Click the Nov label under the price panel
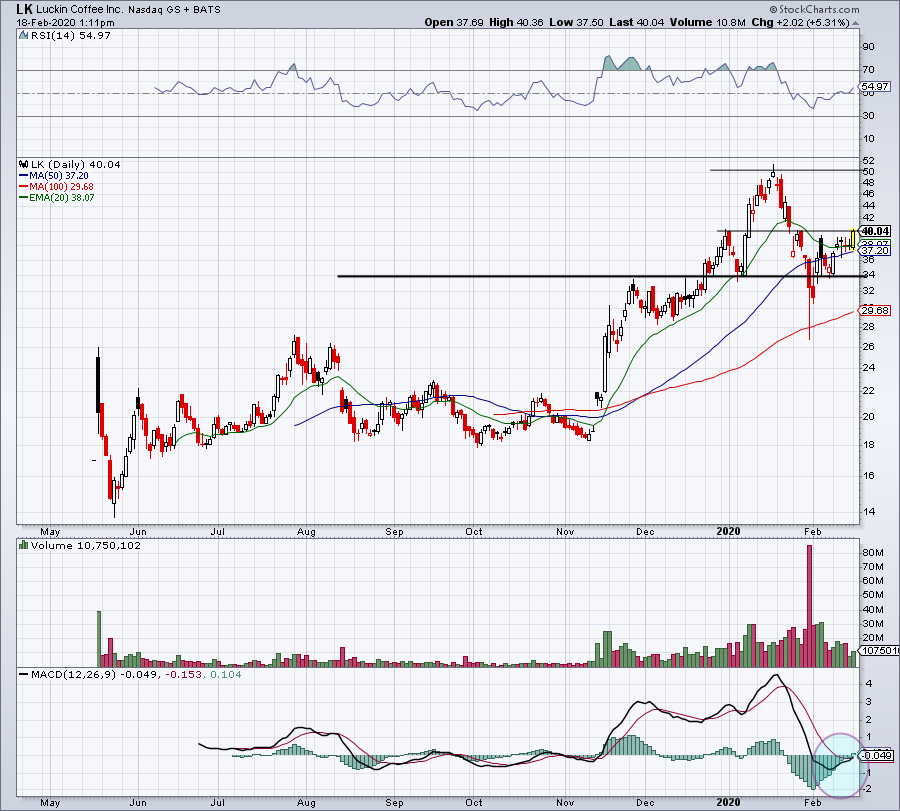The image size is (900, 811). click(565, 531)
